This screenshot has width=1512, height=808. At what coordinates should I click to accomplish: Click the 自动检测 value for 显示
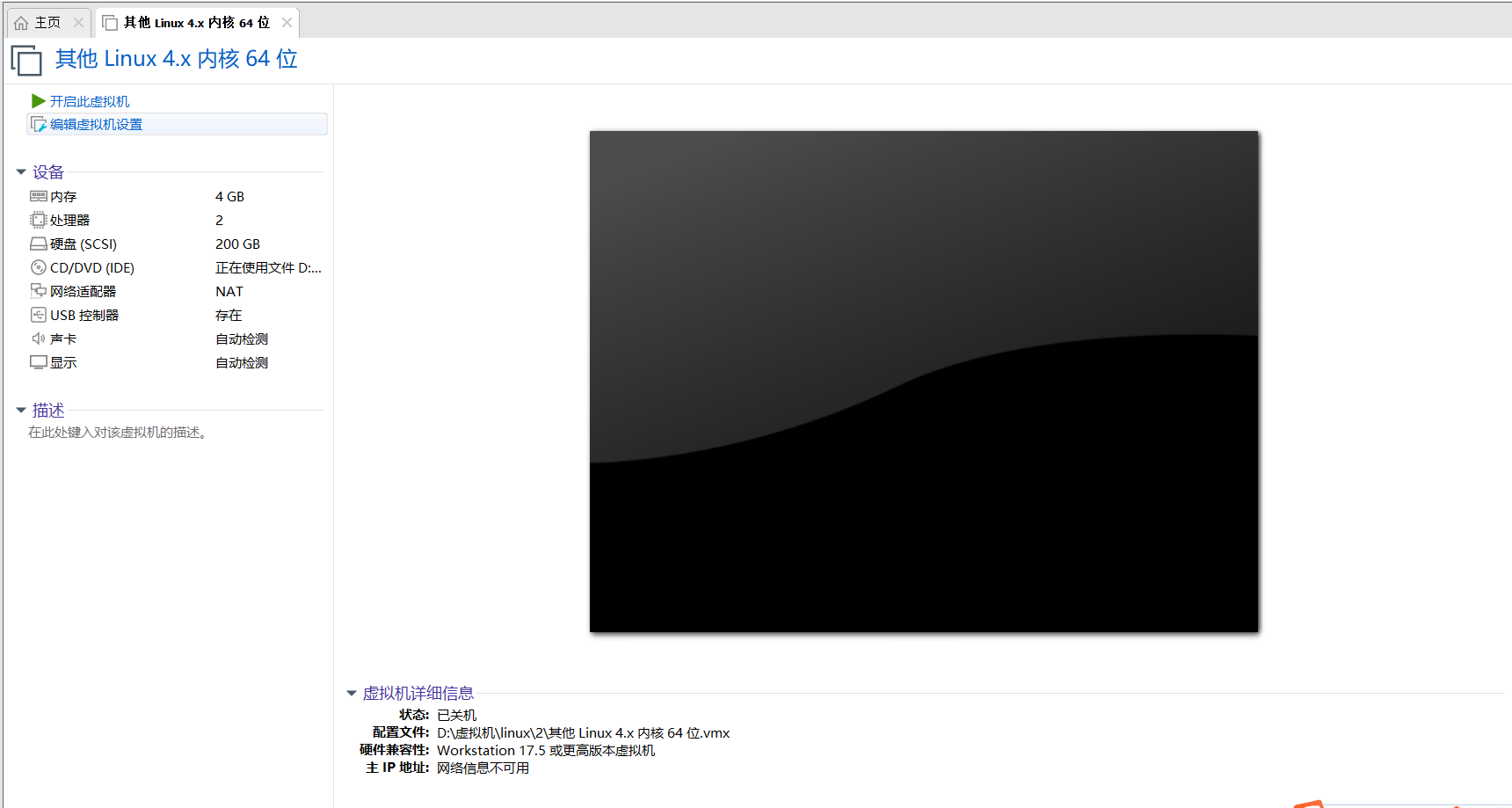click(x=242, y=363)
